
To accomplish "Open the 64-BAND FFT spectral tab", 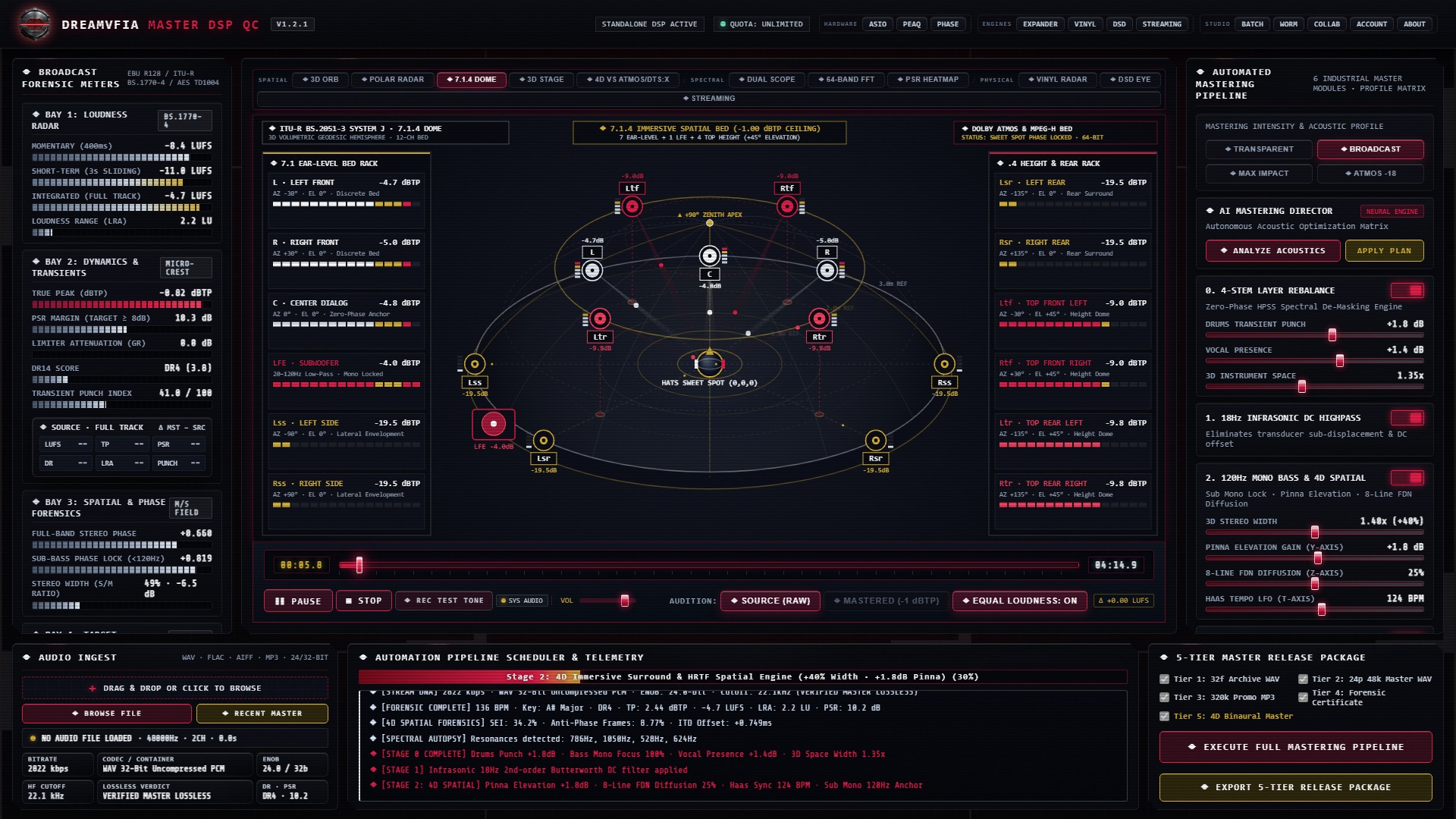I will point(846,80).
